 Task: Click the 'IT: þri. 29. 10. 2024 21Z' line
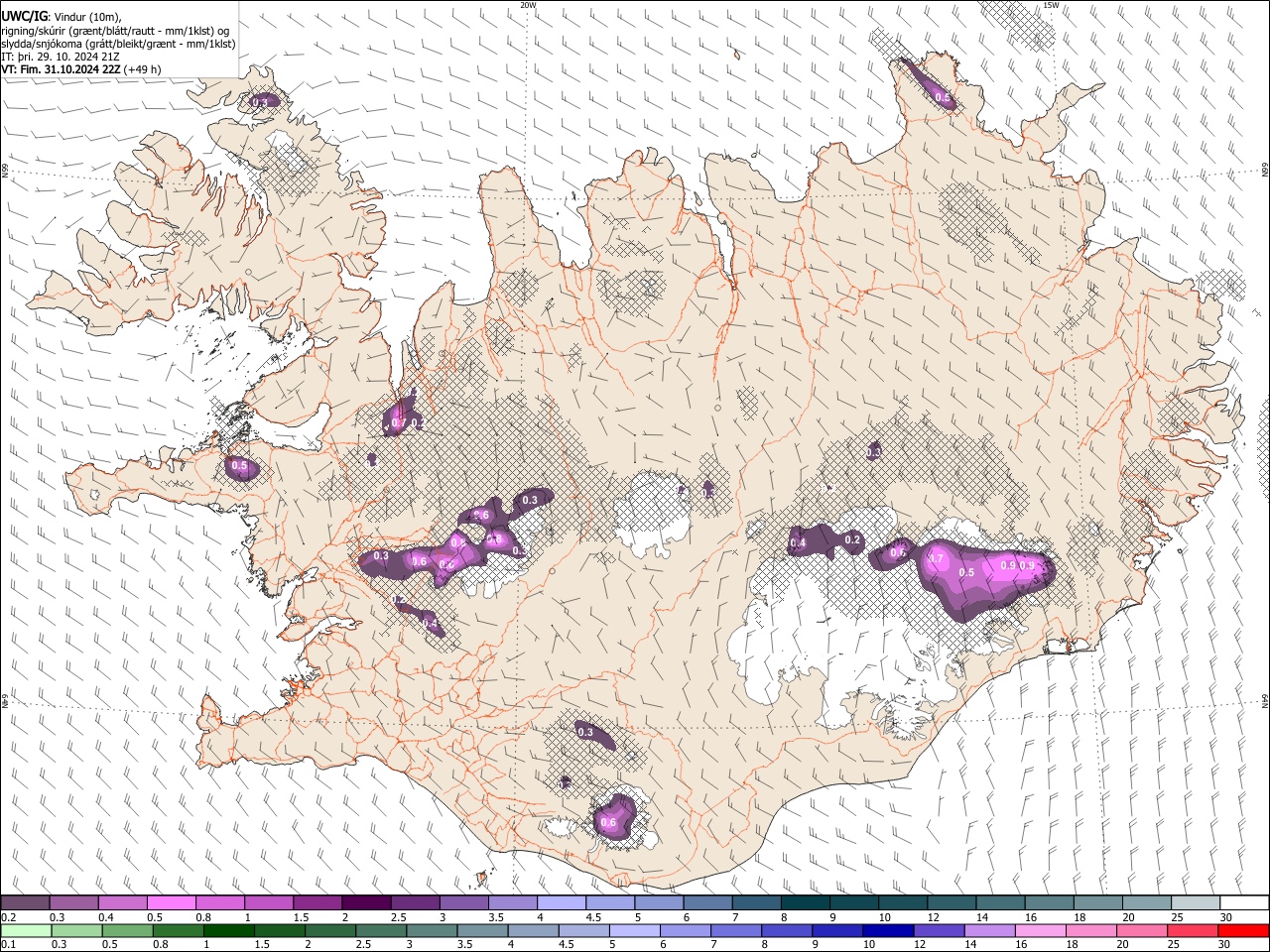click(x=62, y=57)
